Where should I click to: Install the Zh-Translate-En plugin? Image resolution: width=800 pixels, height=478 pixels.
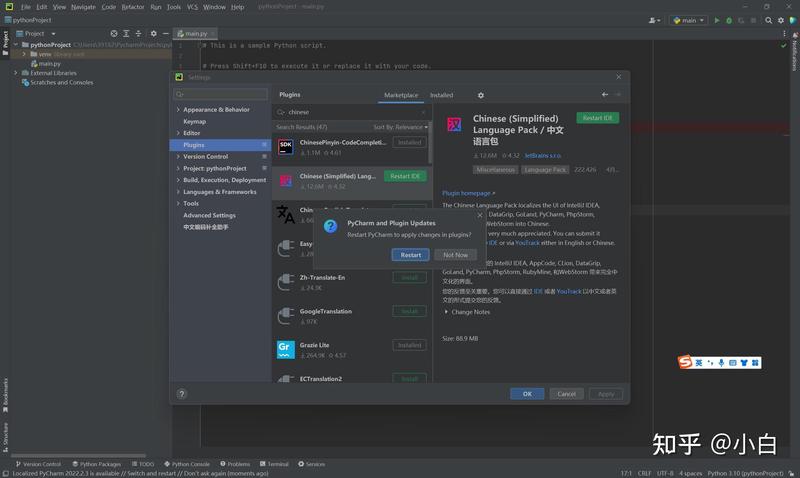(409, 278)
